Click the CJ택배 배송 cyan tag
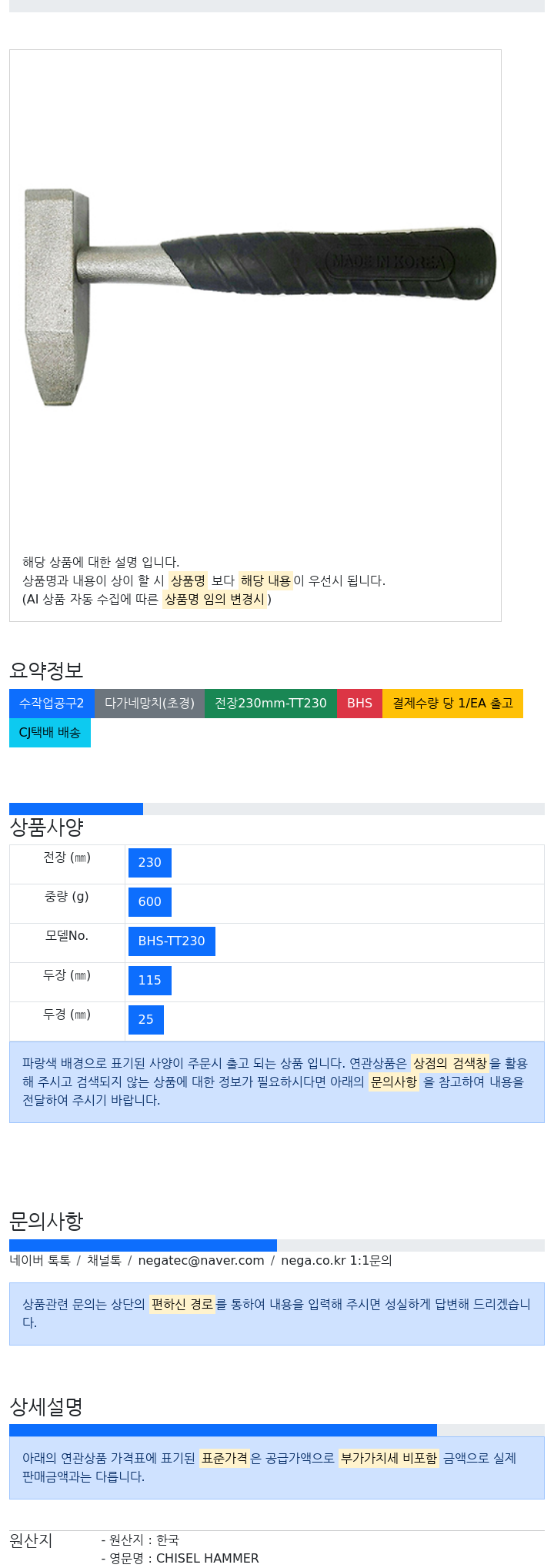 (50, 733)
